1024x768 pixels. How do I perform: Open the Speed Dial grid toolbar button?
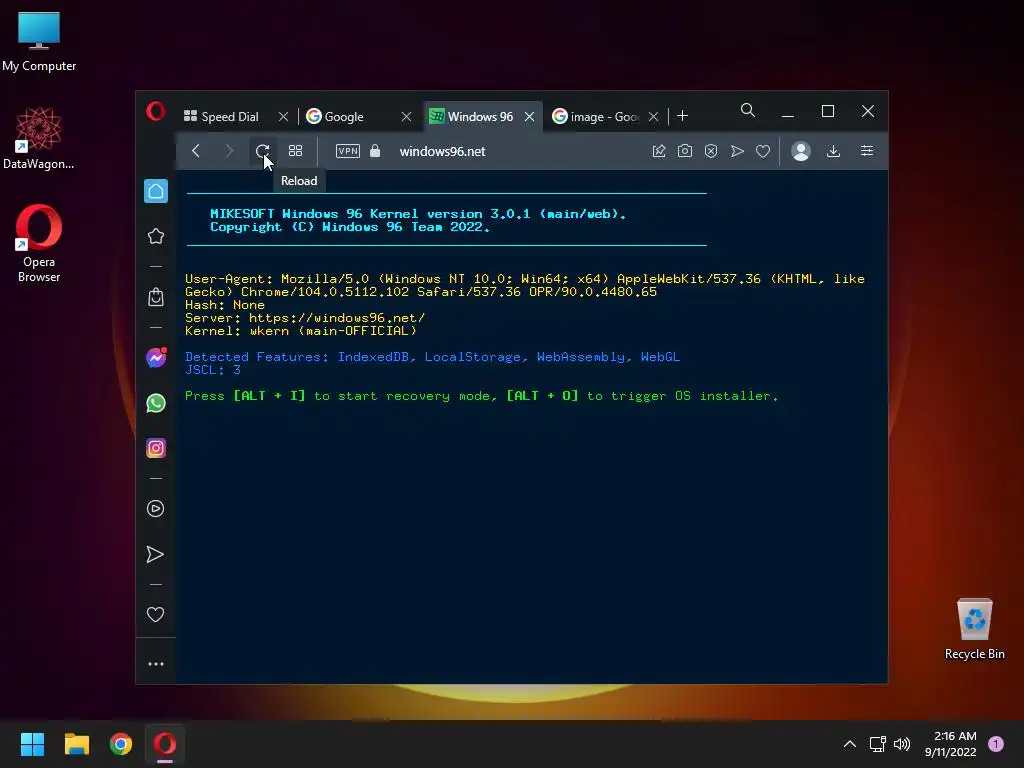point(295,151)
